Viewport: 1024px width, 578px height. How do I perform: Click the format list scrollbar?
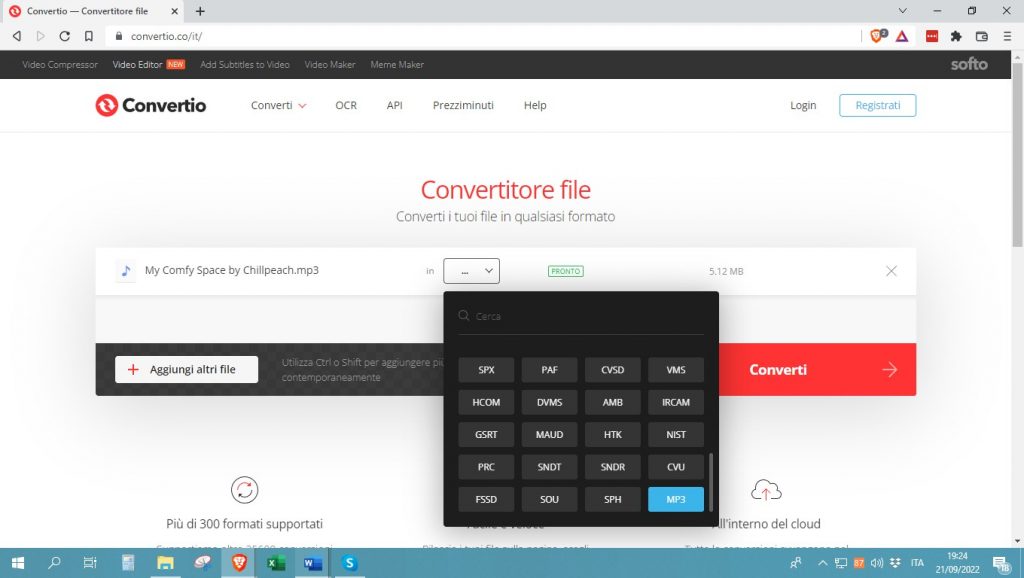[x=711, y=482]
